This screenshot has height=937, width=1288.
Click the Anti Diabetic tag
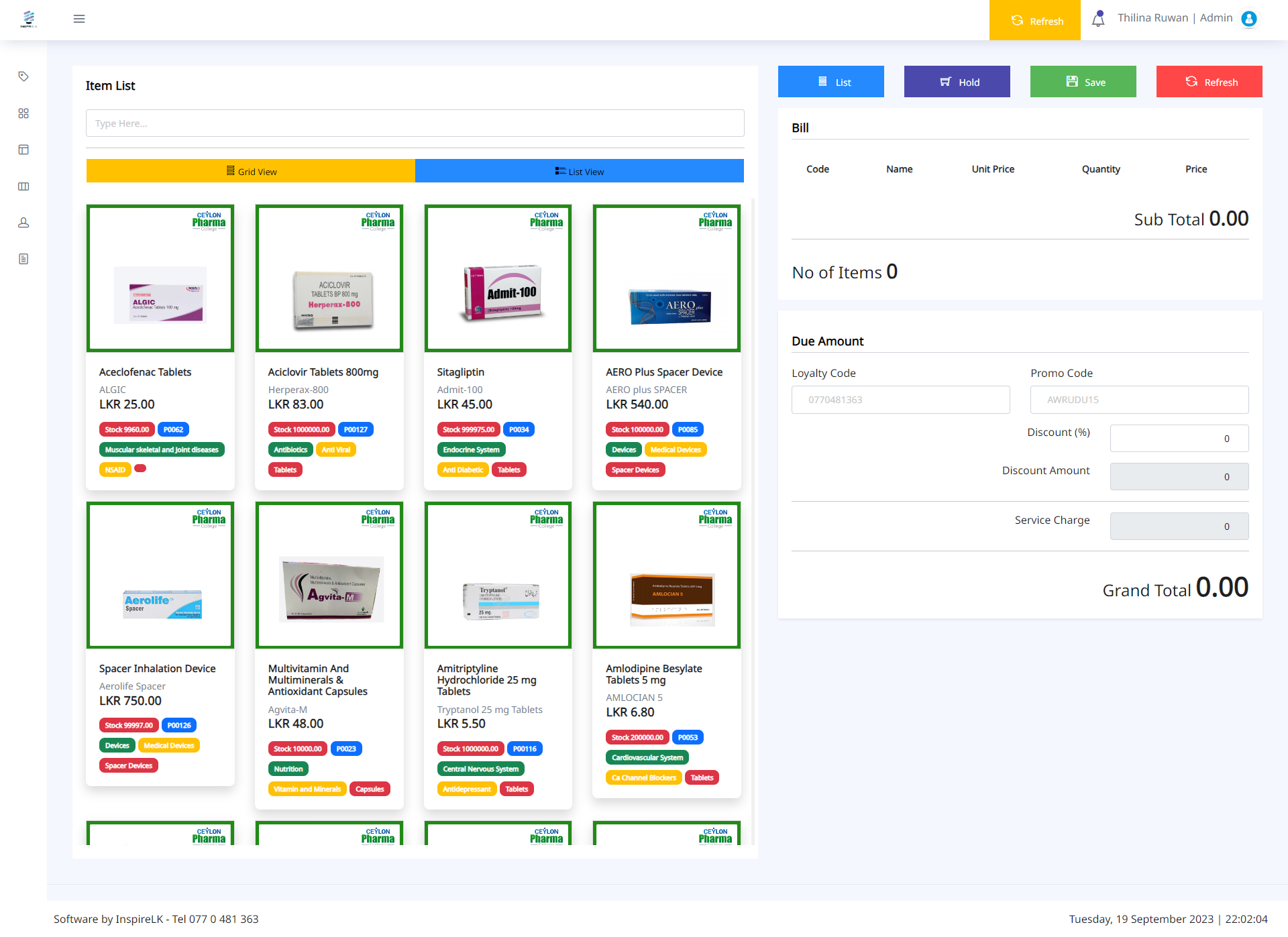[463, 470]
